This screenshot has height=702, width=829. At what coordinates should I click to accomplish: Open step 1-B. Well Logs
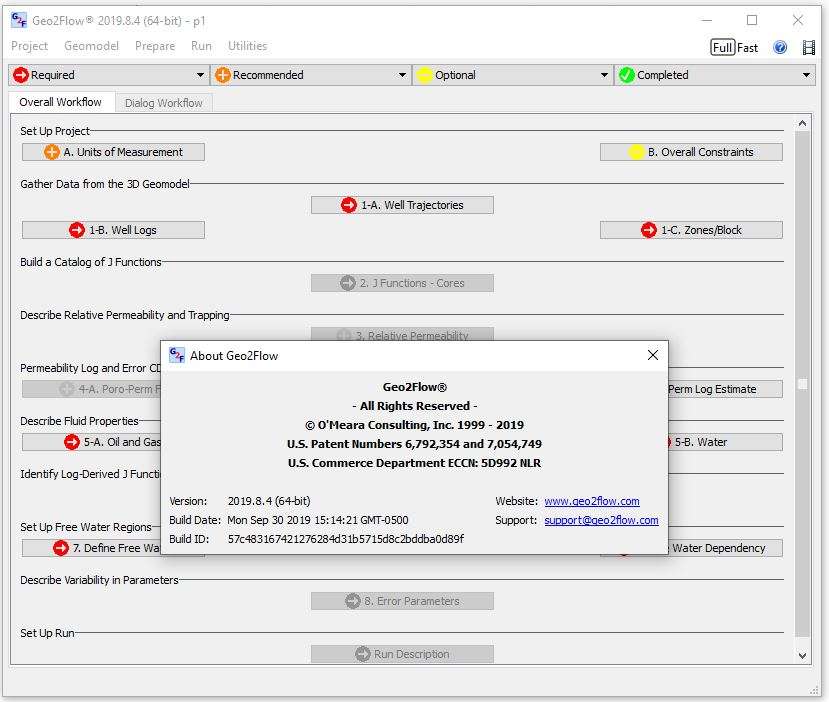click(x=113, y=230)
